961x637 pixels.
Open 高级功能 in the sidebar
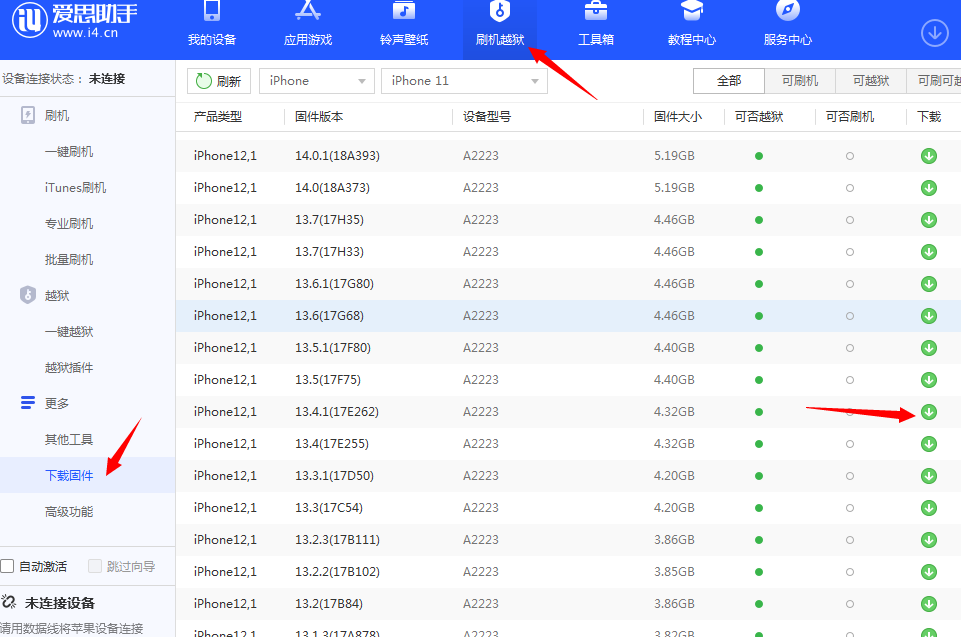tap(69, 511)
